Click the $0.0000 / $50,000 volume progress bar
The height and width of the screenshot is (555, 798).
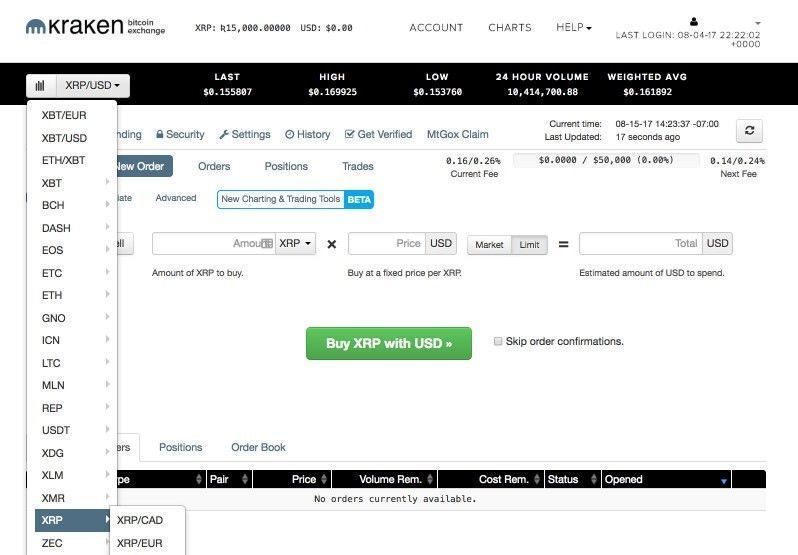(606, 160)
